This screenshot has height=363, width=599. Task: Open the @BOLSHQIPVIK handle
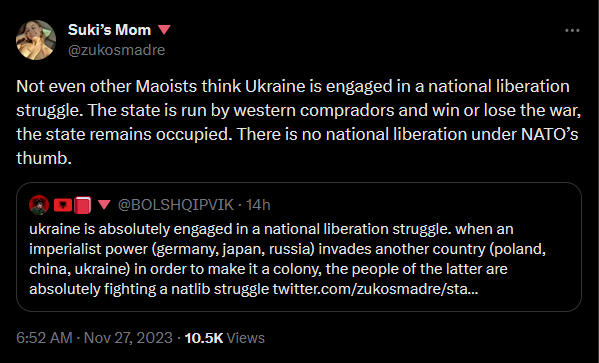click(x=176, y=205)
